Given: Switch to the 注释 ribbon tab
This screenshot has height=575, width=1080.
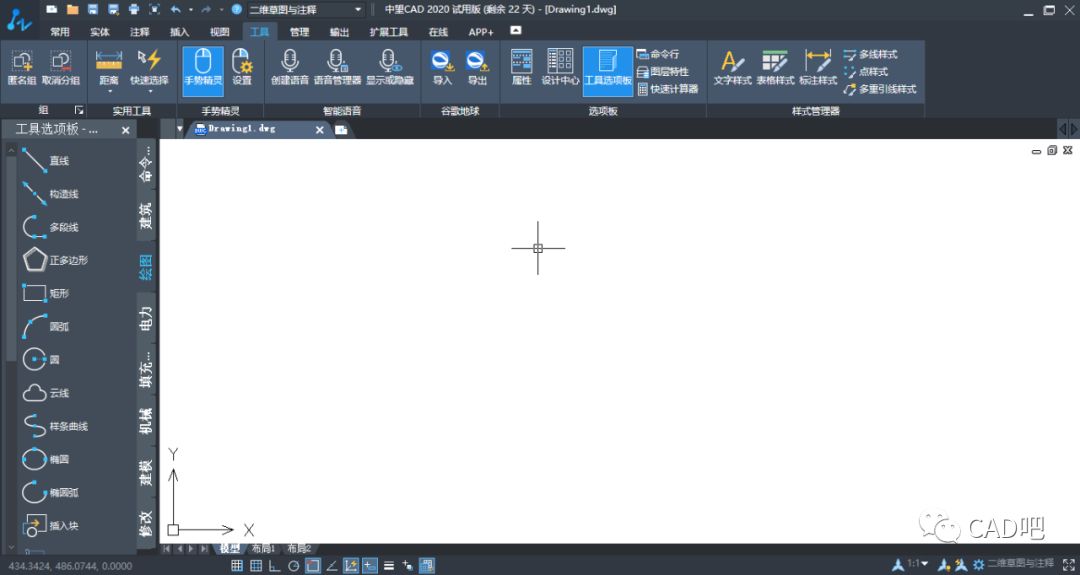Looking at the screenshot, I should click(x=140, y=32).
